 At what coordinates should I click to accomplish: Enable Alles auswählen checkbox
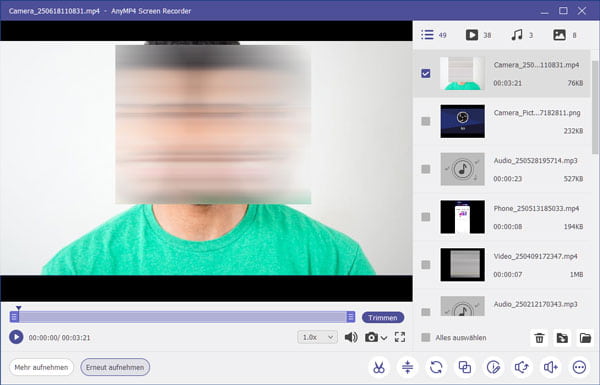pyautogui.click(x=426, y=338)
